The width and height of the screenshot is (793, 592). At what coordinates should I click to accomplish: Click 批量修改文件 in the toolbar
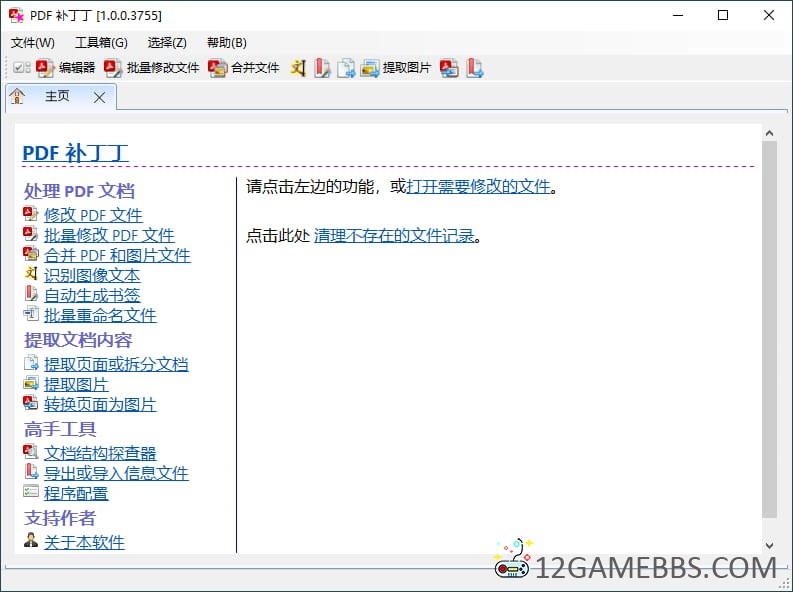(152, 68)
